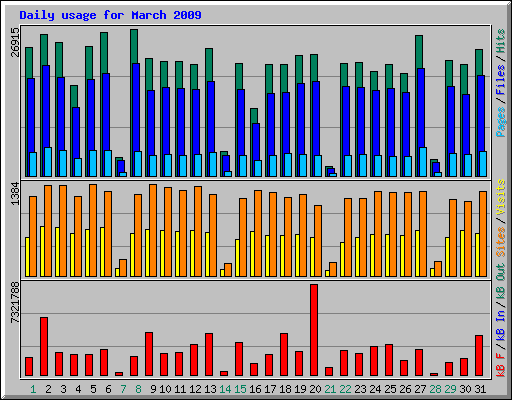Click the red kB bar for day 2
Screen dimensions: 512x400
(44, 347)
